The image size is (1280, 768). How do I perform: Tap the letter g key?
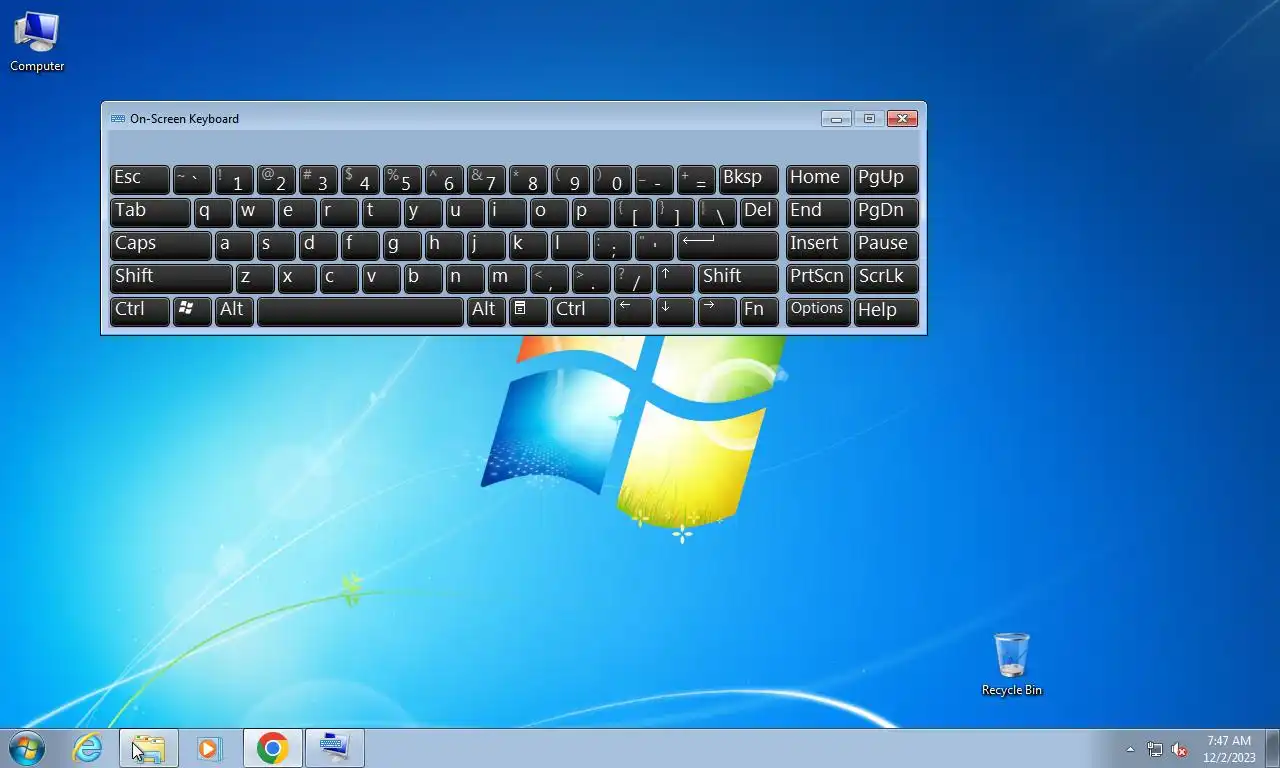[x=402, y=245]
